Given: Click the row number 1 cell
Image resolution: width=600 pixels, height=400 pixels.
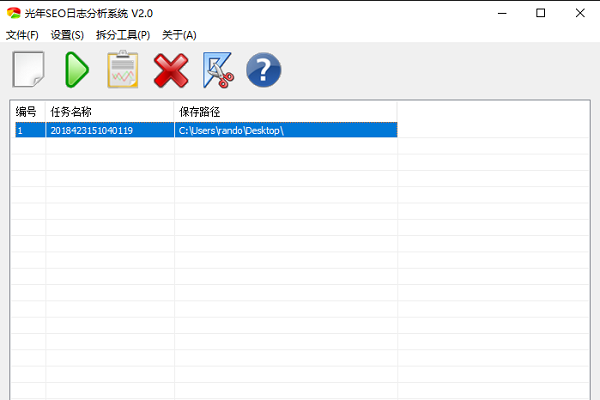Looking at the screenshot, I should coord(27,130).
